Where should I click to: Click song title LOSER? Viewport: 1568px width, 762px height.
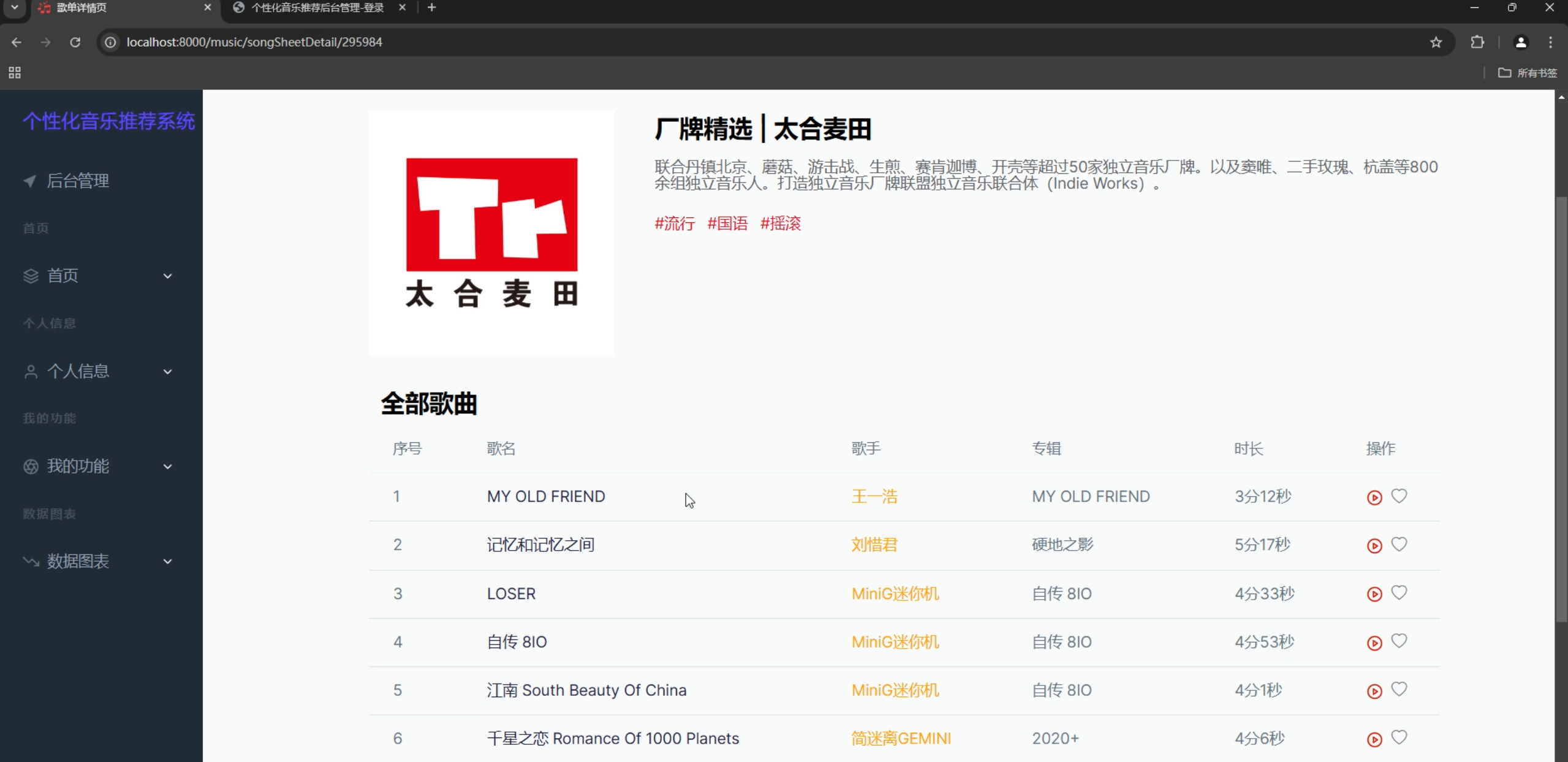tap(511, 594)
